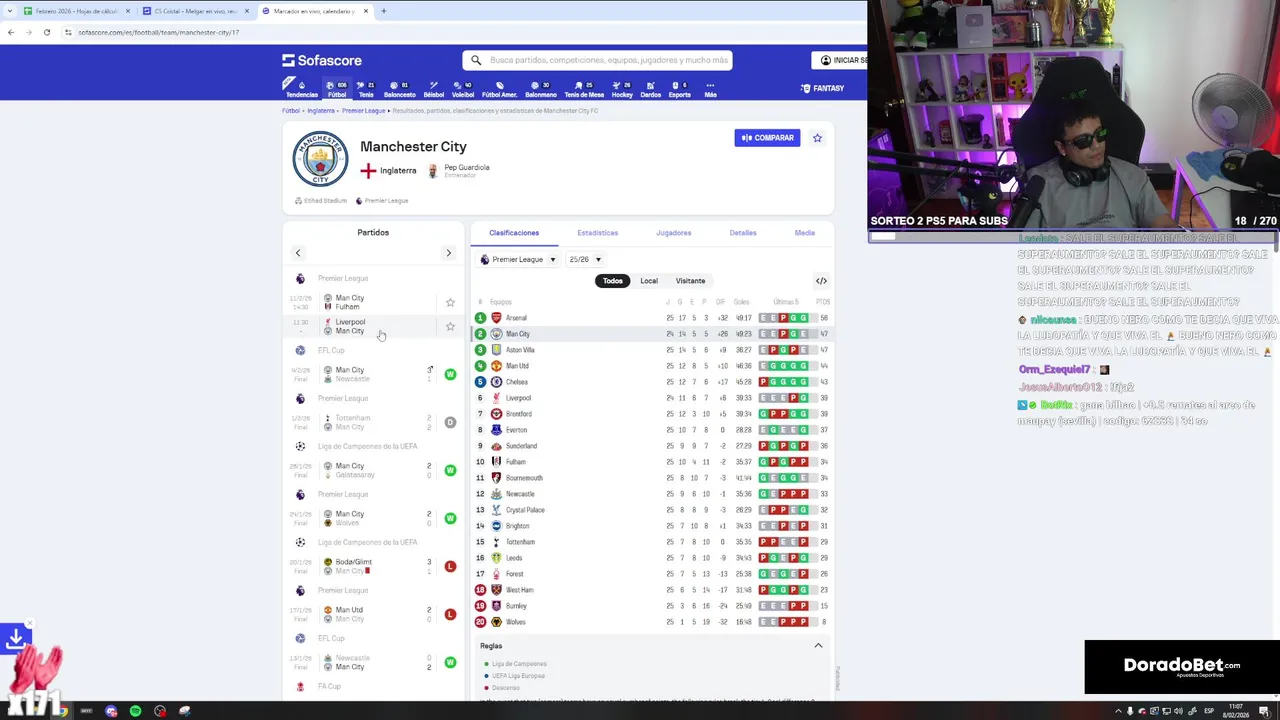Open the Esports section
Image resolution: width=1280 pixels, height=720 pixels.
[679, 89]
